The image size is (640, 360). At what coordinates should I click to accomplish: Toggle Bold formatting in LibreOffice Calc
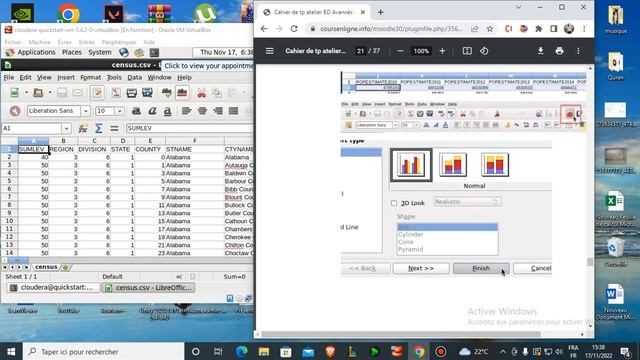click(136, 111)
